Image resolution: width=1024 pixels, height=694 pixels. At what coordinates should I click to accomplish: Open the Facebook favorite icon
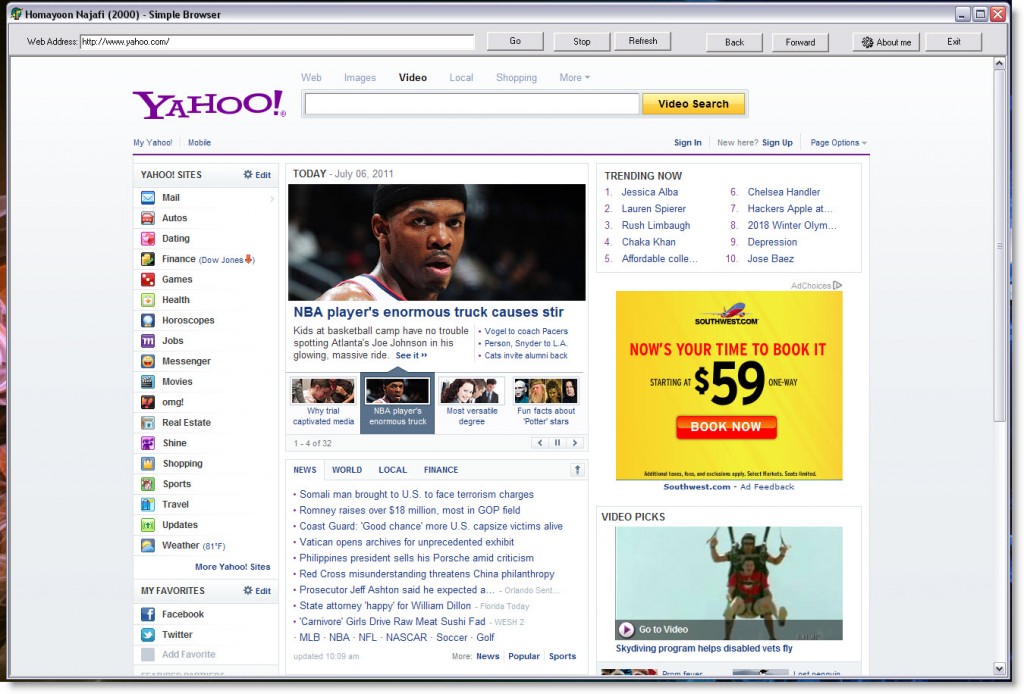click(x=148, y=614)
